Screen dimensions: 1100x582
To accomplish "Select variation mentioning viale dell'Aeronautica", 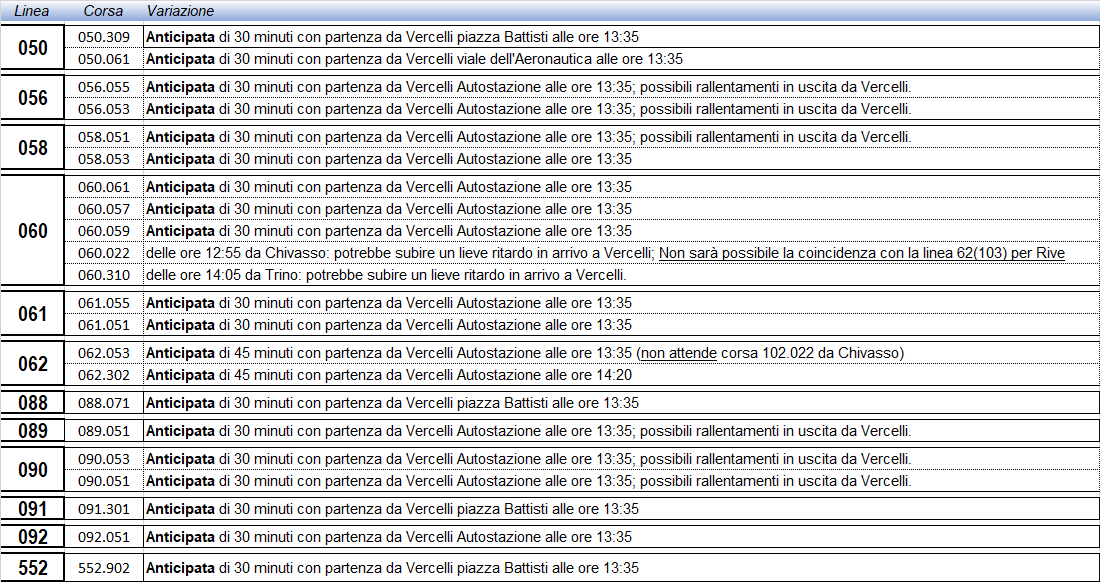I will (x=415, y=59).
